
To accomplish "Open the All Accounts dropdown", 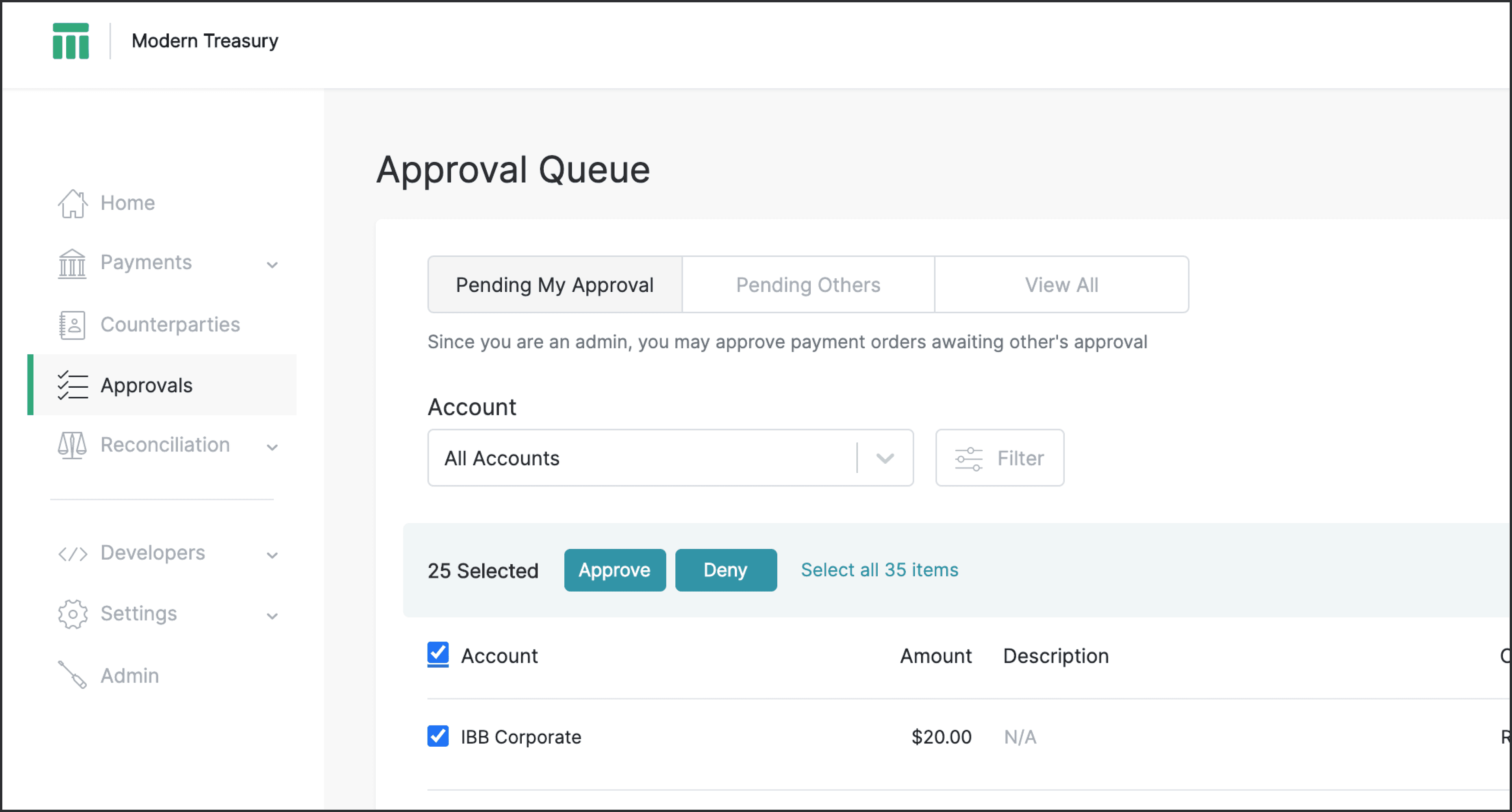I will coord(884,458).
